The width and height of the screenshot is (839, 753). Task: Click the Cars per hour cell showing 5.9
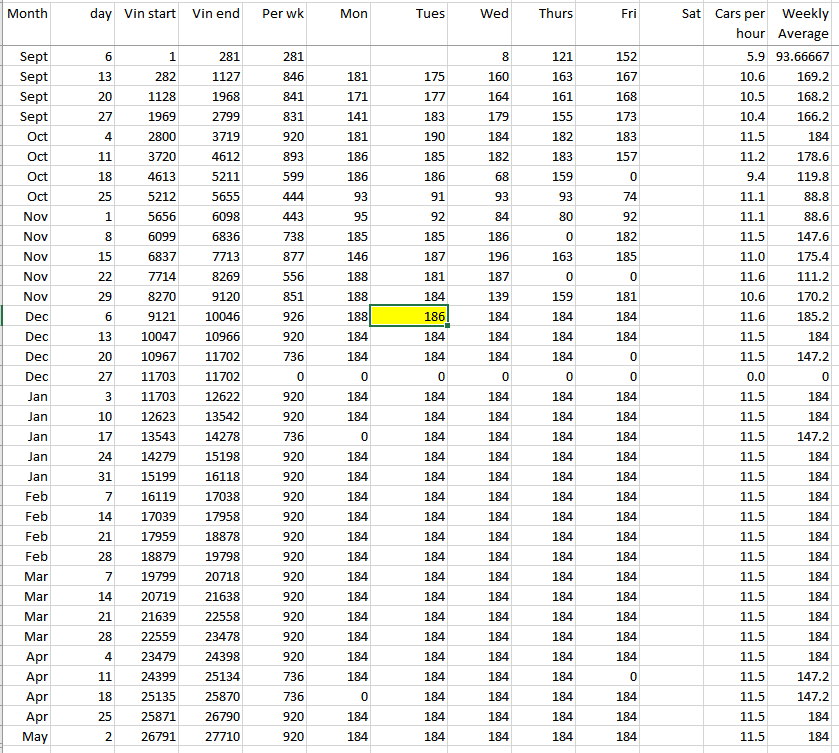click(740, 57)
